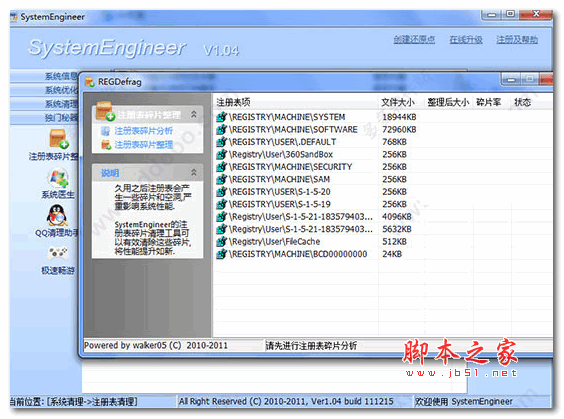
Task: Click the 4096KB file size cell
Action: 397,217
